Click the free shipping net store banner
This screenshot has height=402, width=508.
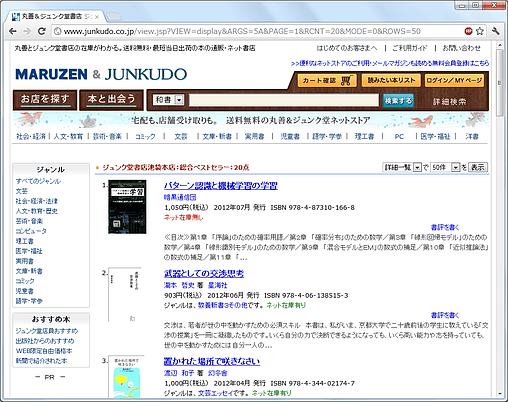(251, 120)
